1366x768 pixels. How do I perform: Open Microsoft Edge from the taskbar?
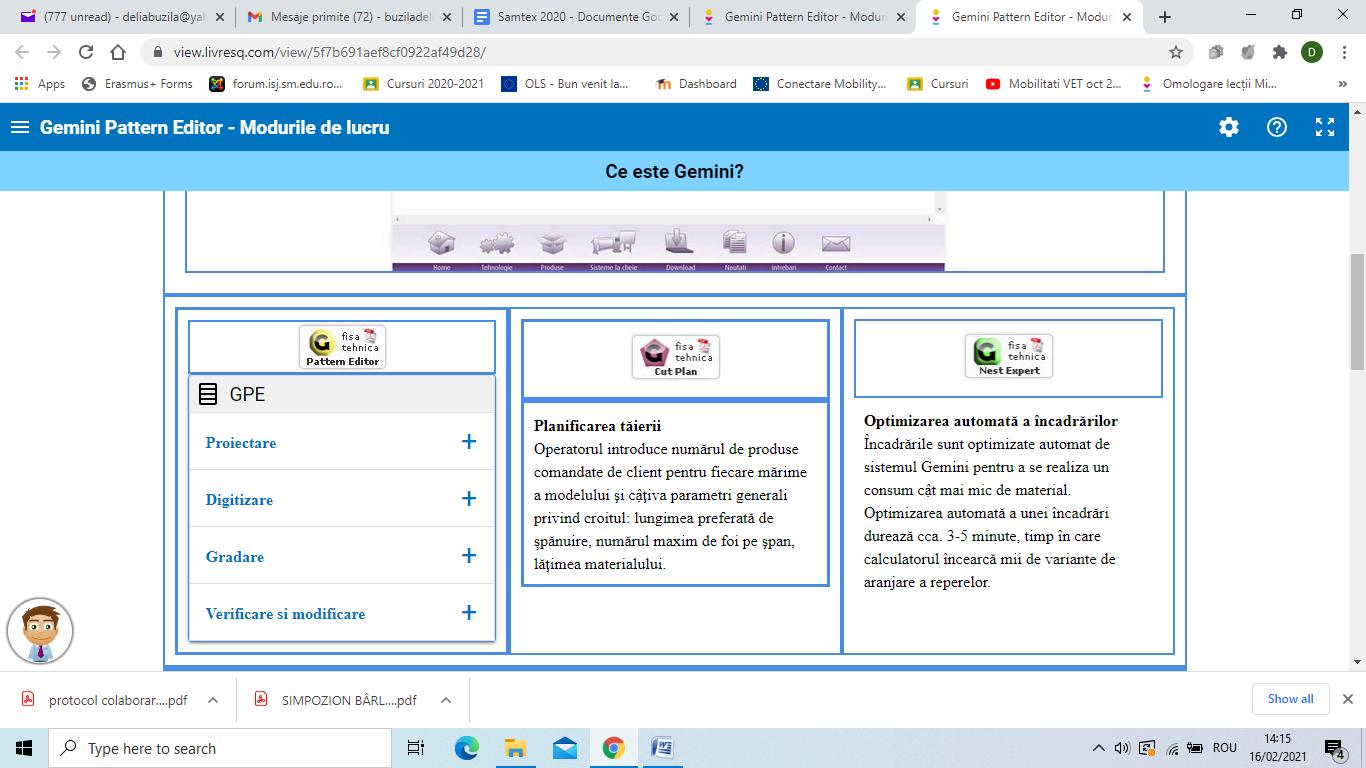pyautogui.click(x=467, y=748)
